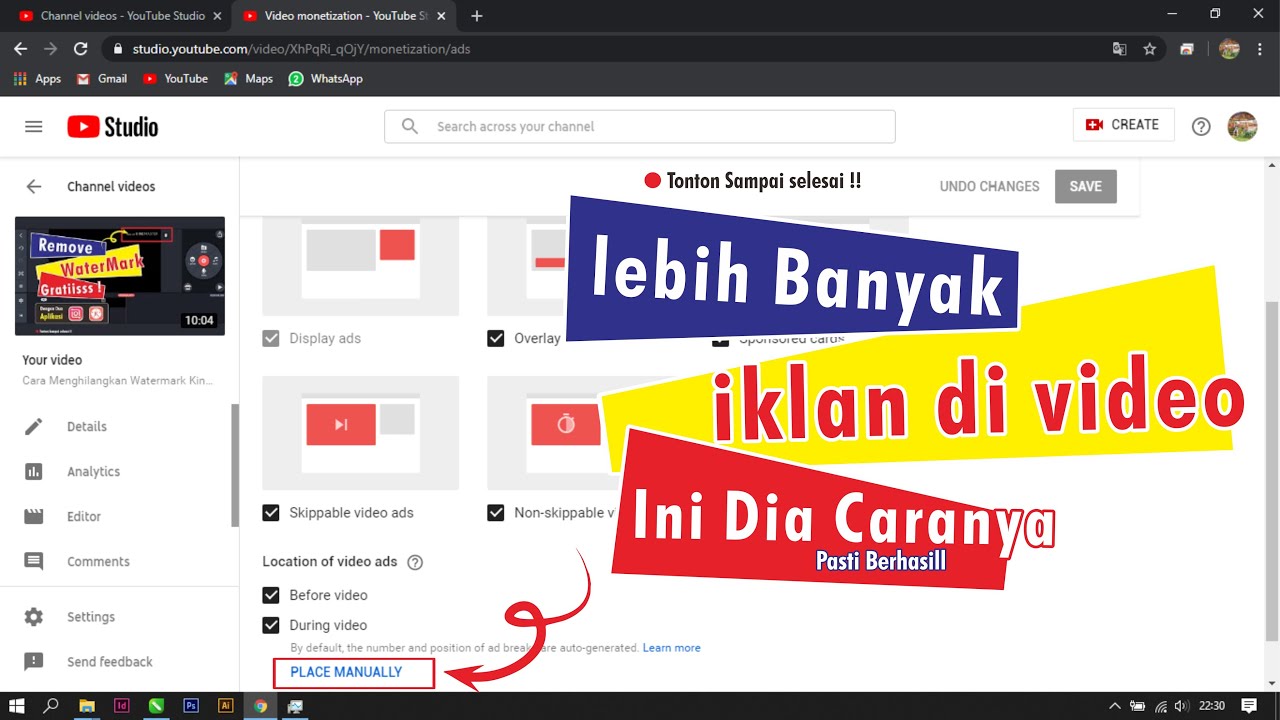
Task: Bookmark this page with the star icon
Action: 1150,49
